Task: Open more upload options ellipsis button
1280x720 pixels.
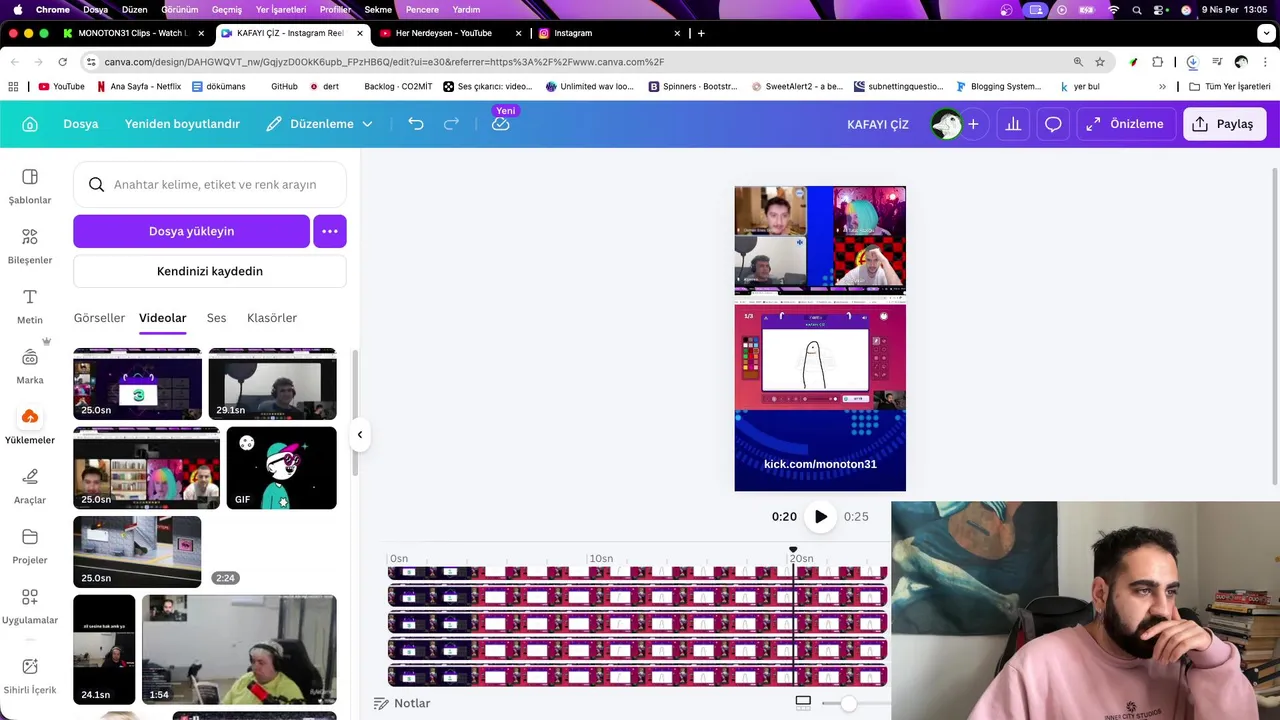Action: (x=330, y=231)
